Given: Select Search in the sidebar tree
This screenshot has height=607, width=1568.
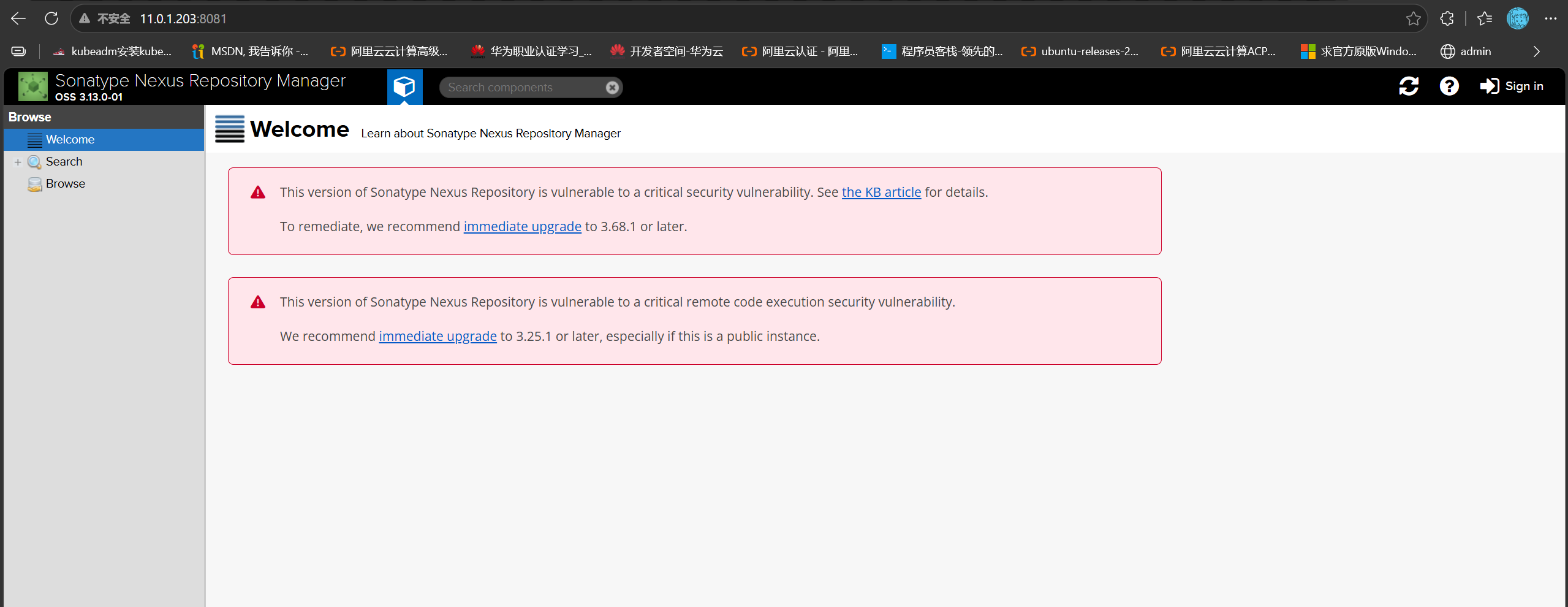Looking at the screenshot, I should pos(64,162).
